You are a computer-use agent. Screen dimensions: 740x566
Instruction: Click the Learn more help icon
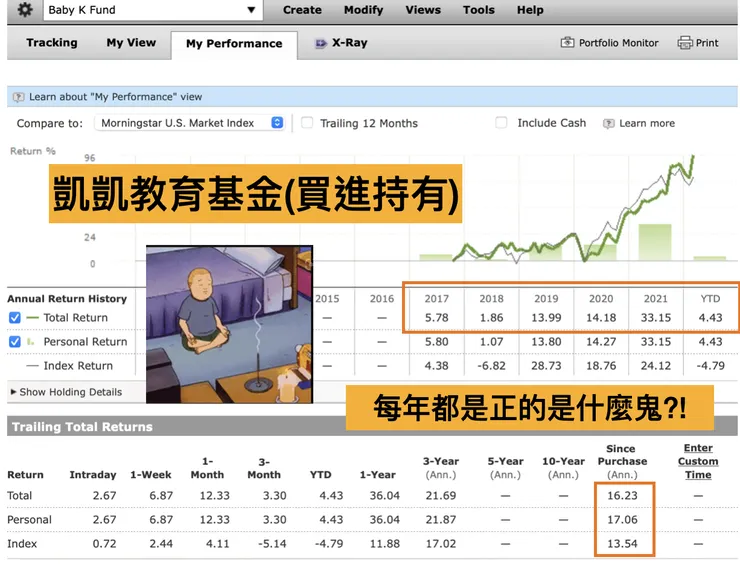pyautogui.click(x=609, y=124)
